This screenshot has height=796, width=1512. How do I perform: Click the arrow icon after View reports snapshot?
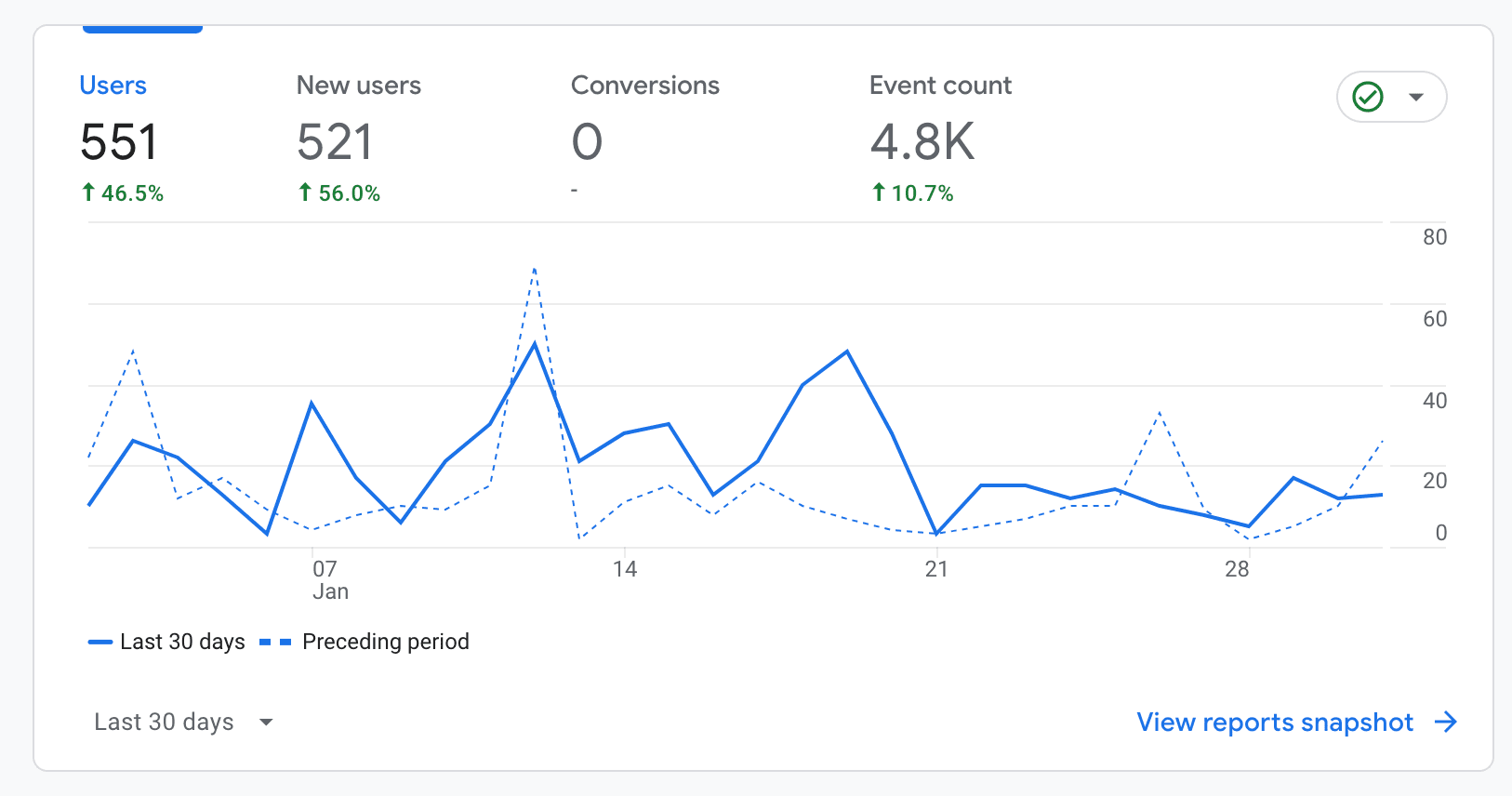pyautogui.click(x=1445, y=722)
